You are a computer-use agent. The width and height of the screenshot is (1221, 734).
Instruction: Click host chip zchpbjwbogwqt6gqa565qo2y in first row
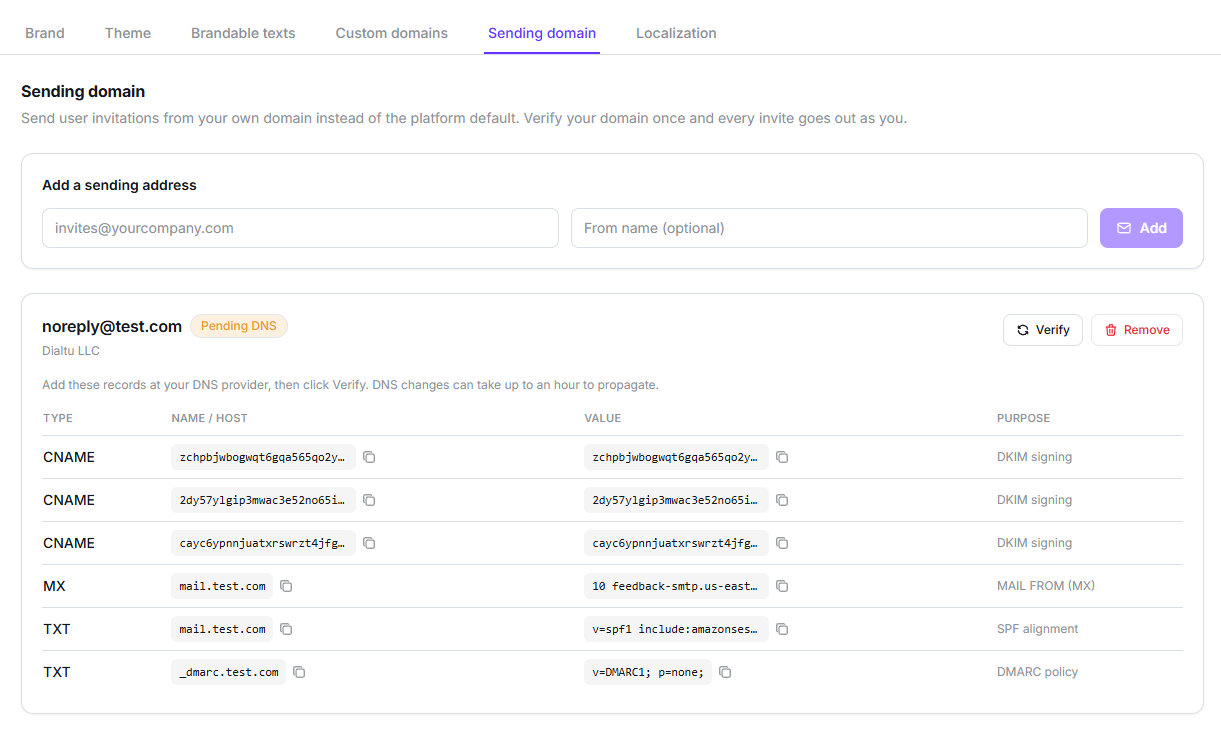(264, 457)
